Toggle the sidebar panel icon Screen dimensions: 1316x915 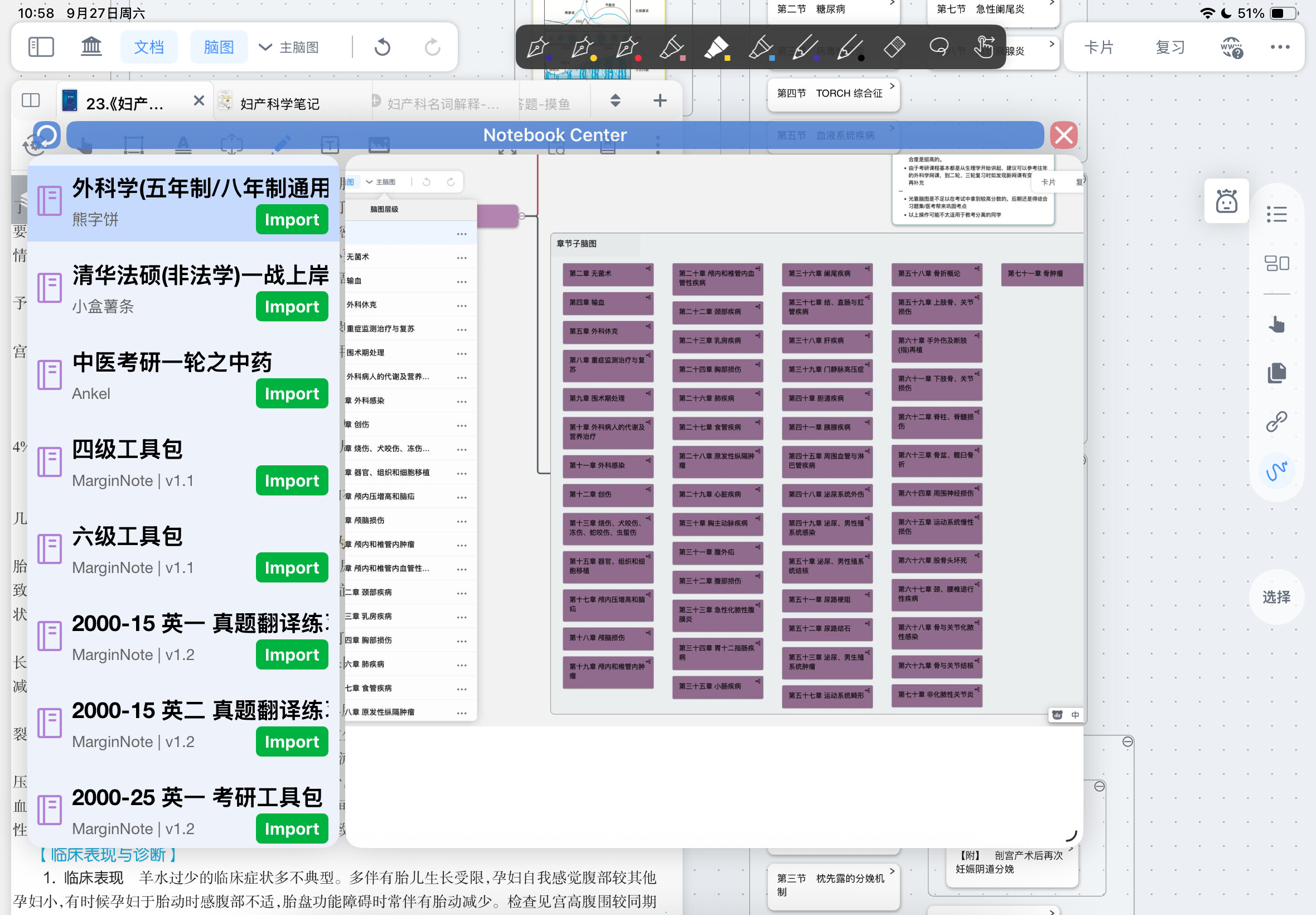pyautogui.click(x=41, y=47)
